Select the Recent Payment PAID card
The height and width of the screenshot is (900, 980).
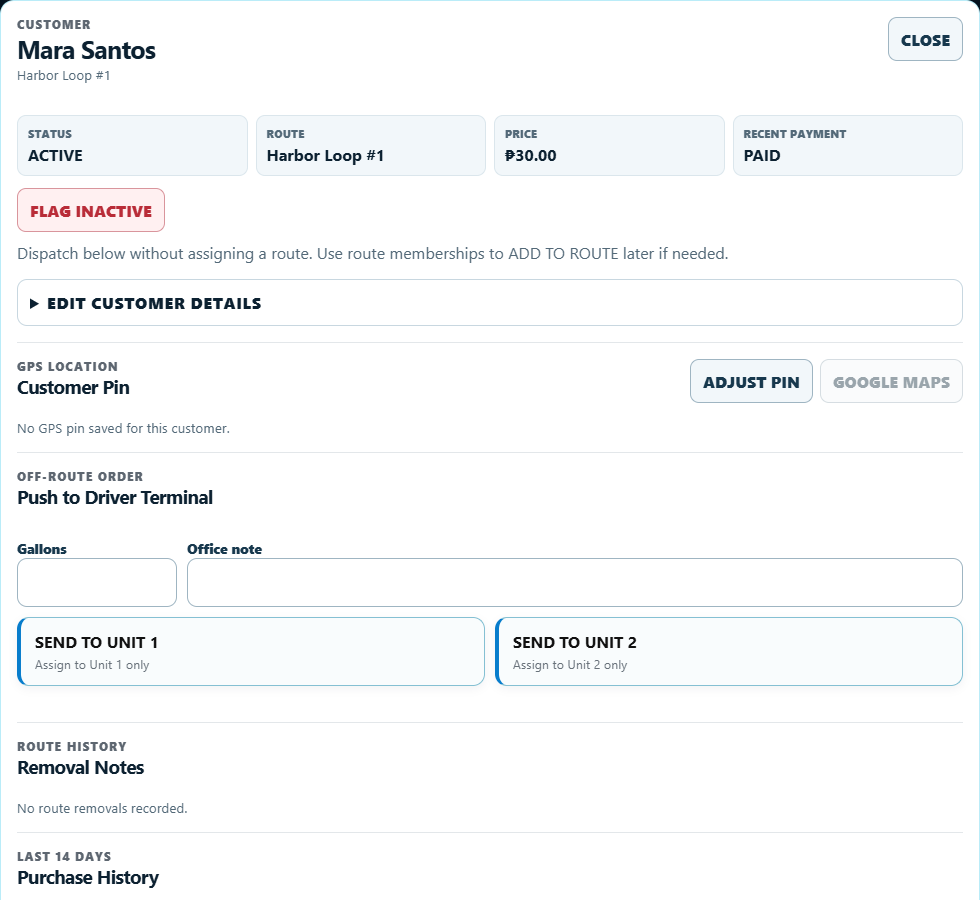point(848,145)
